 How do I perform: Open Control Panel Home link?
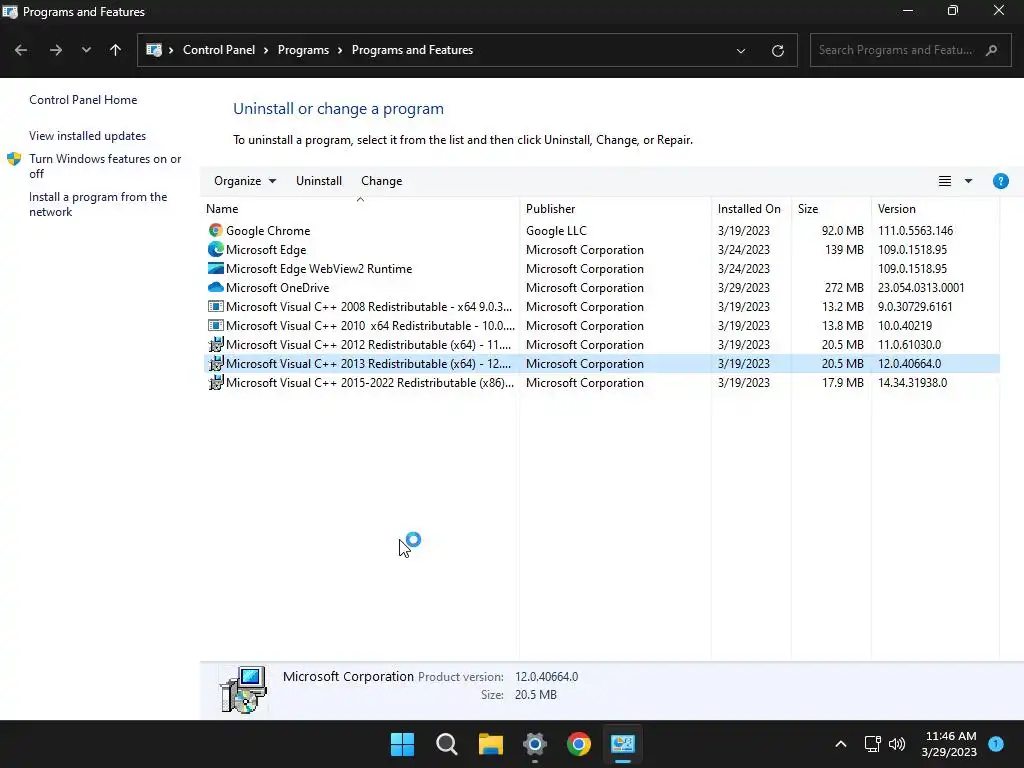tap(83, 100)
